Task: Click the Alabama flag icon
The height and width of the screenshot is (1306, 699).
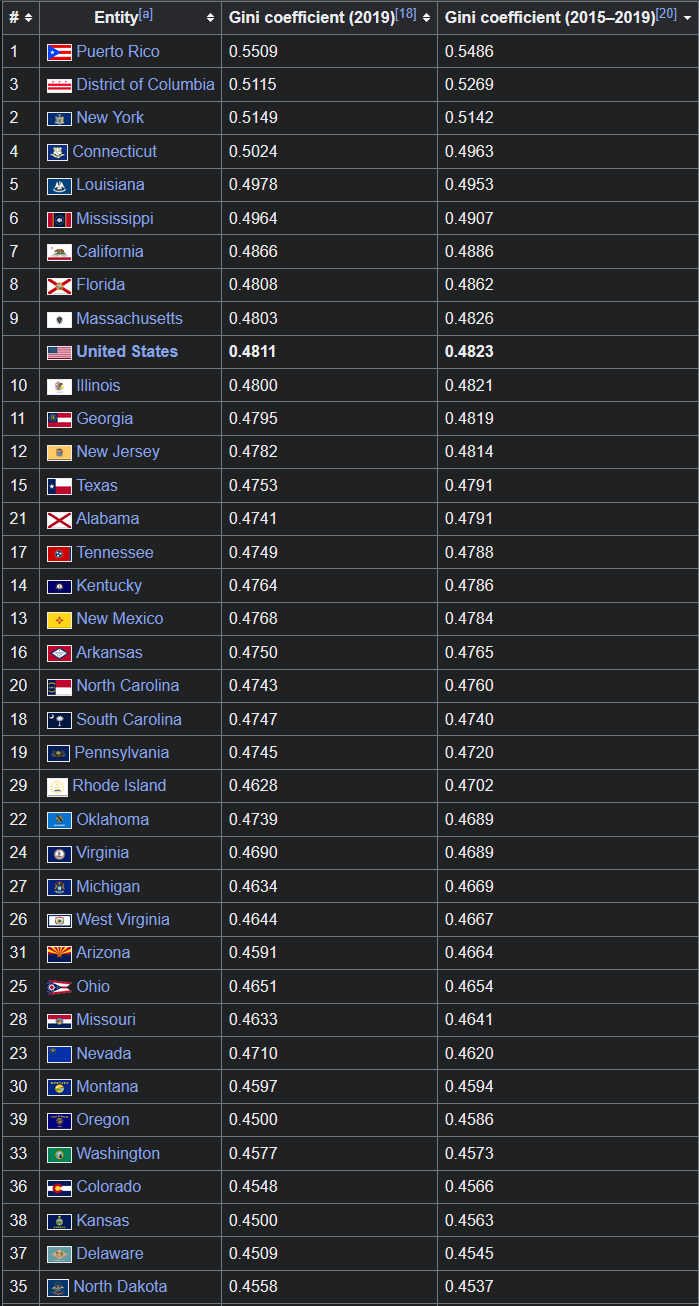Action: 59,519
